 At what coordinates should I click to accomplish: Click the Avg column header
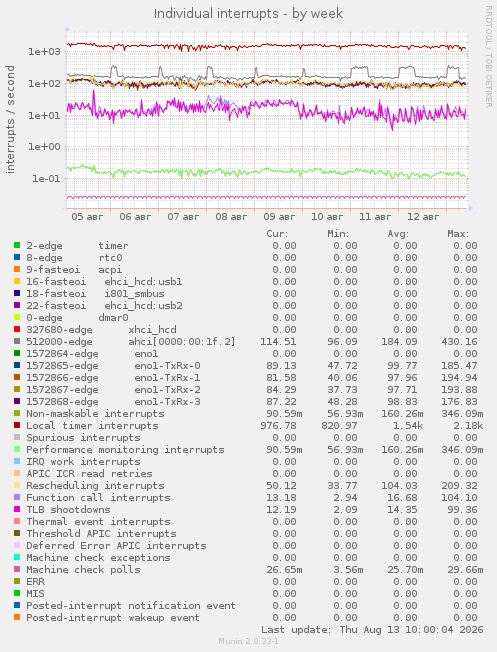click(x=398, y=234)
